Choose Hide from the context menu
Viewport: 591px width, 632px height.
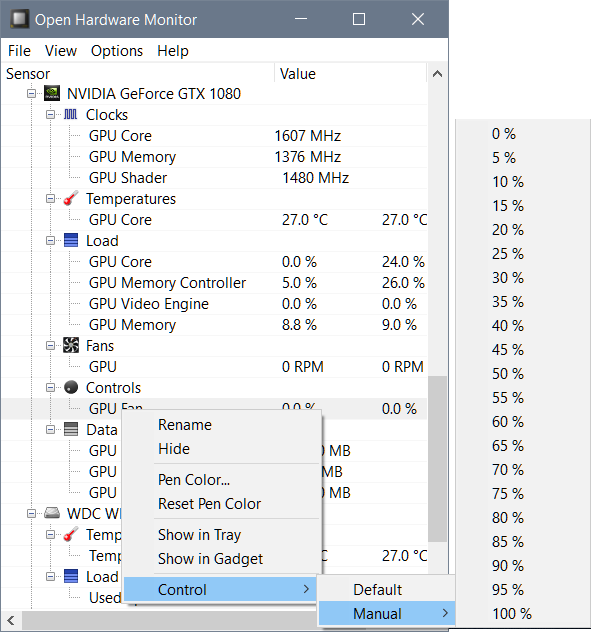(222, 449)
